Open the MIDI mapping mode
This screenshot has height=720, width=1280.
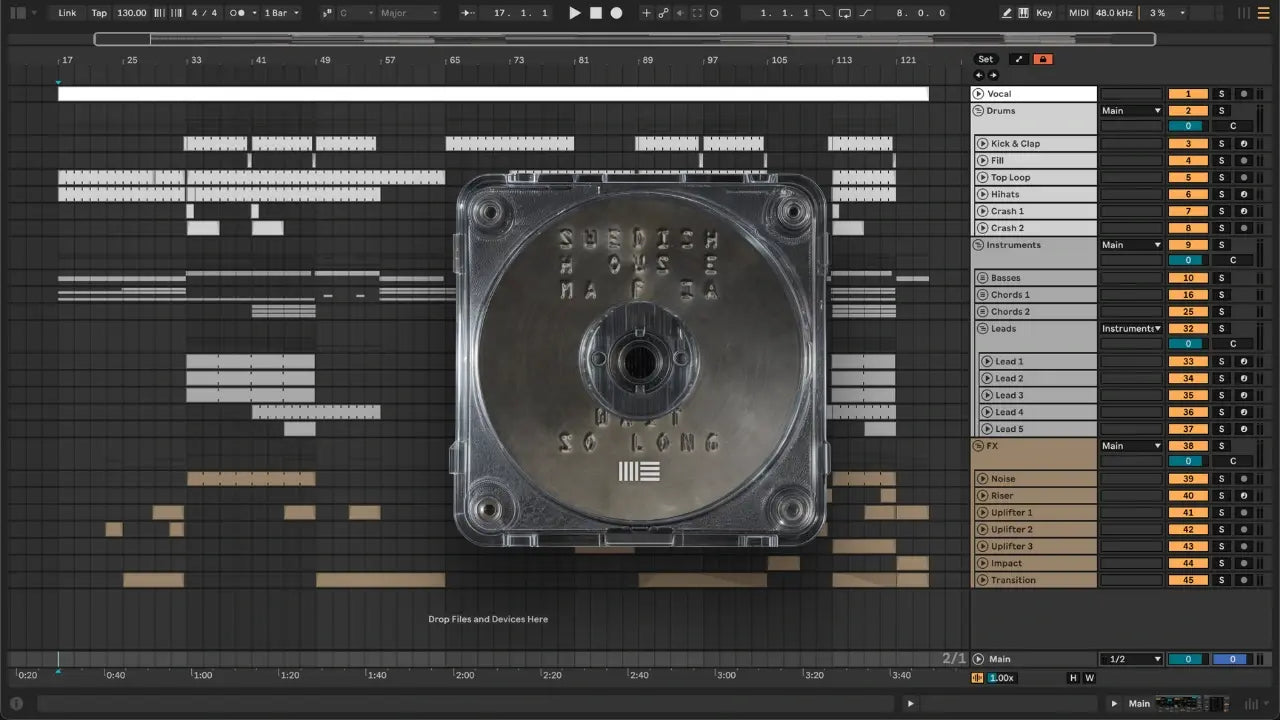coord(1078,13)
